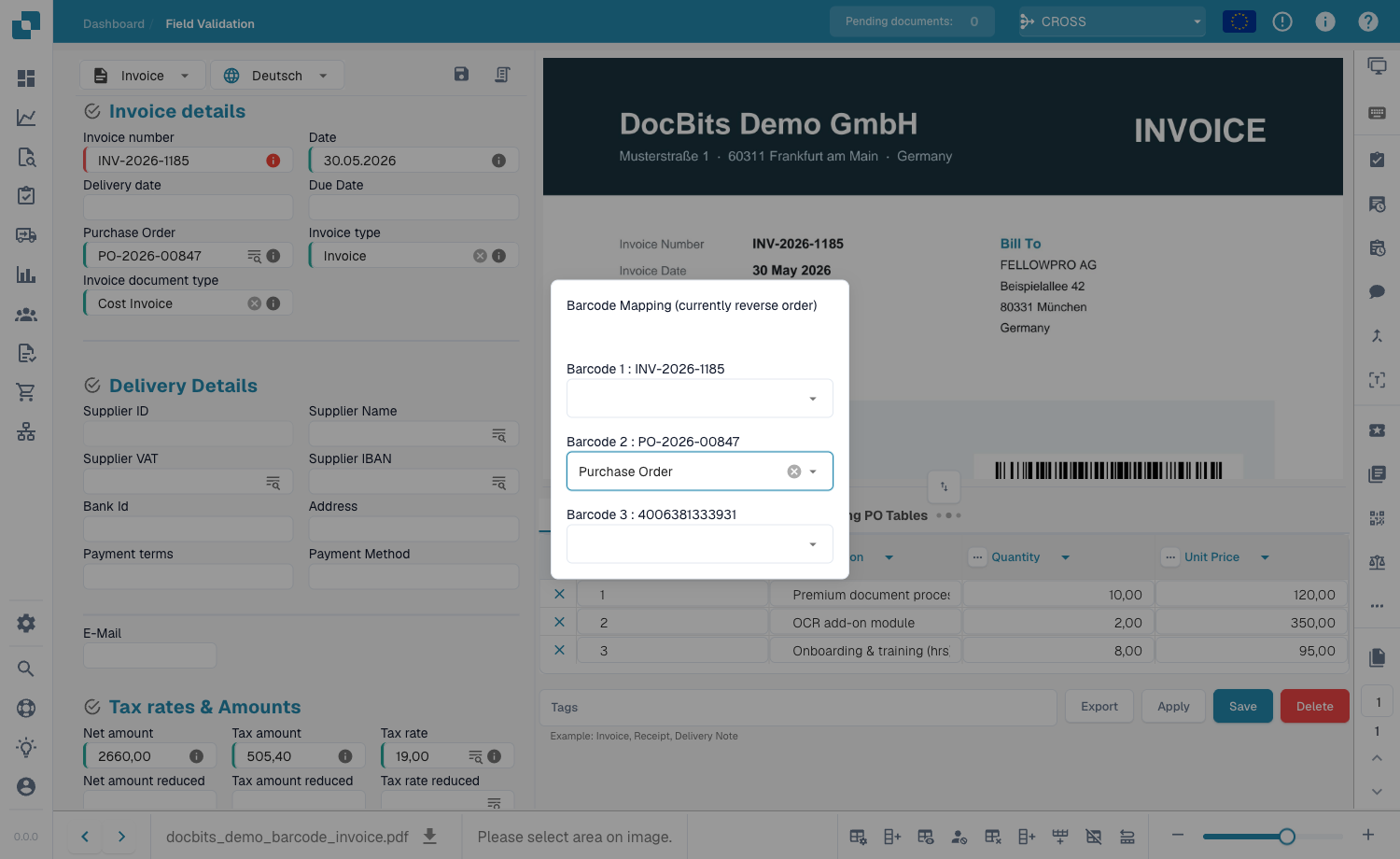
Task: Click the EU flag icon in top bar
Action: [x=1239, y=21]
